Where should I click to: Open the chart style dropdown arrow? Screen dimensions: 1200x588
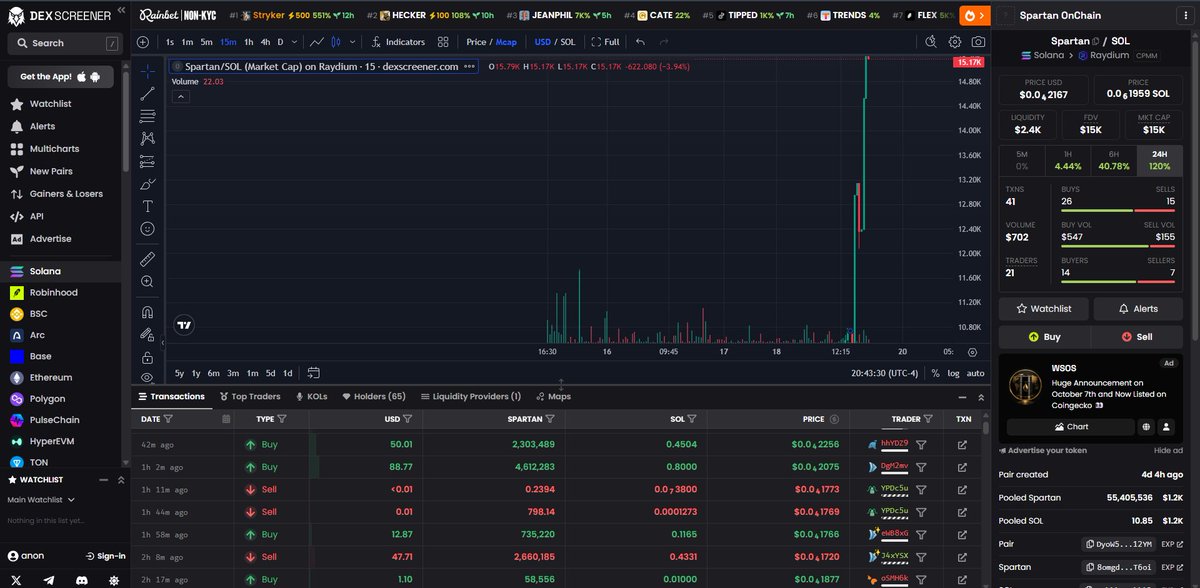coord(350,42)
